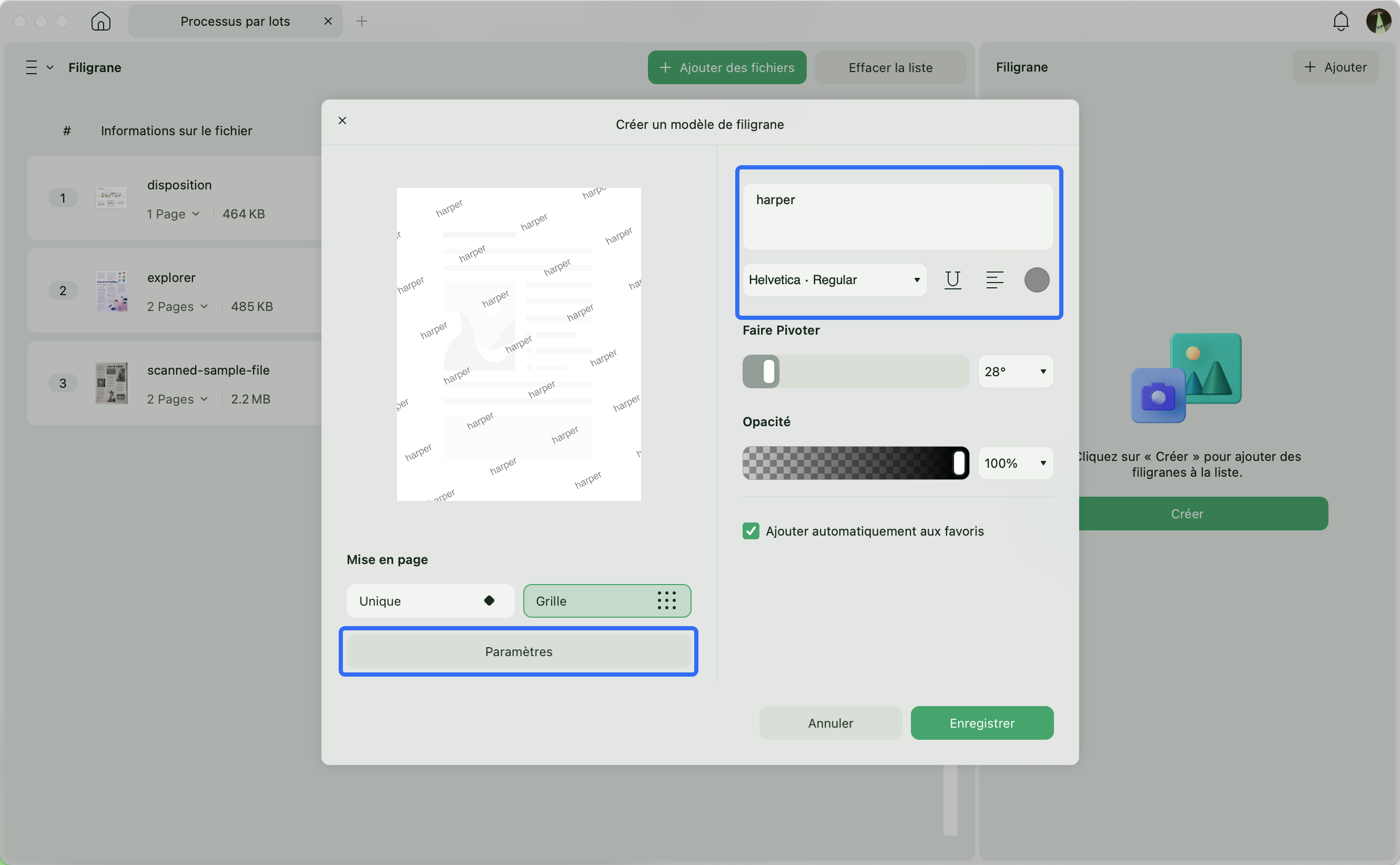Open the Filigrane tool list menu
Image resolution: width=1400 pixels, height=865 pixels.
tap(39, 67)
